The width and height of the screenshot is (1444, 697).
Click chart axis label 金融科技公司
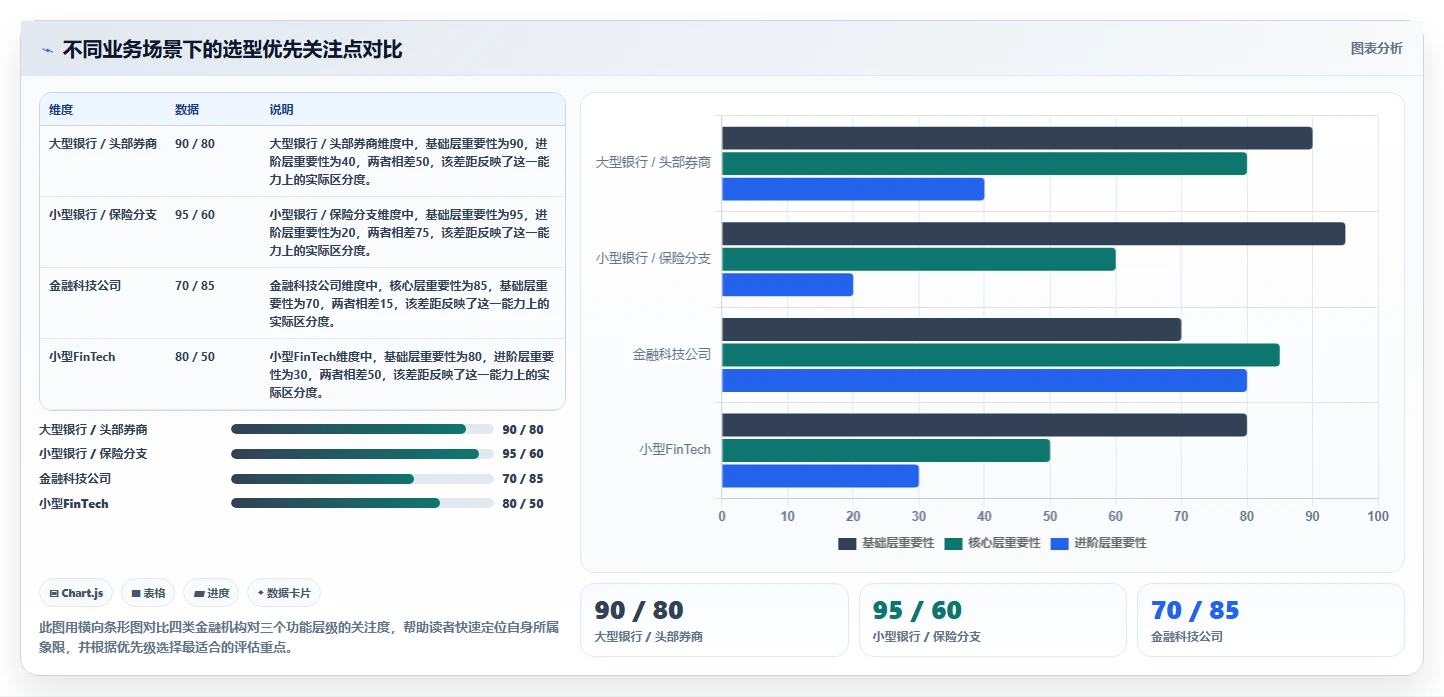point(672,354)
